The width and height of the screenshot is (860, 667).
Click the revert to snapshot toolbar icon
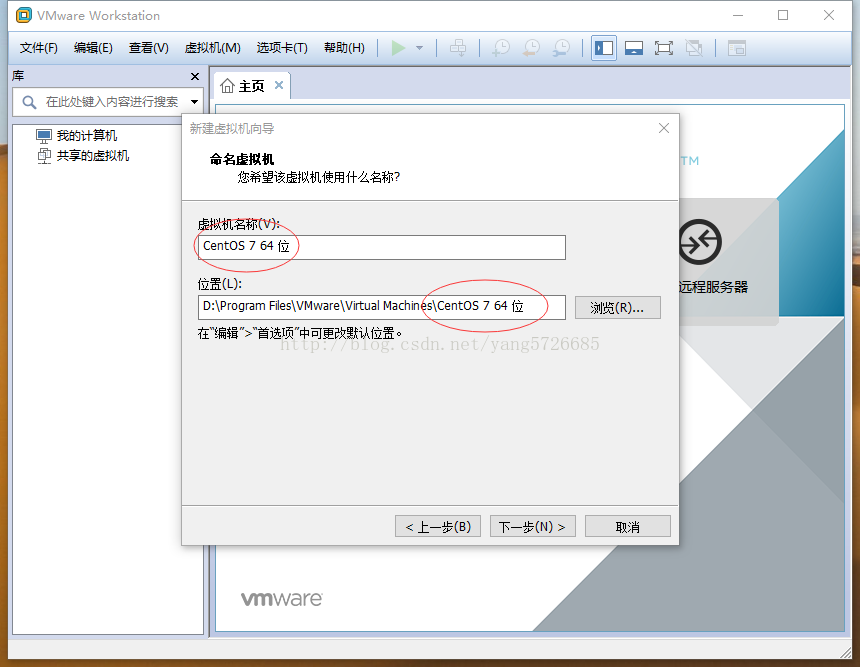(531, 48)
